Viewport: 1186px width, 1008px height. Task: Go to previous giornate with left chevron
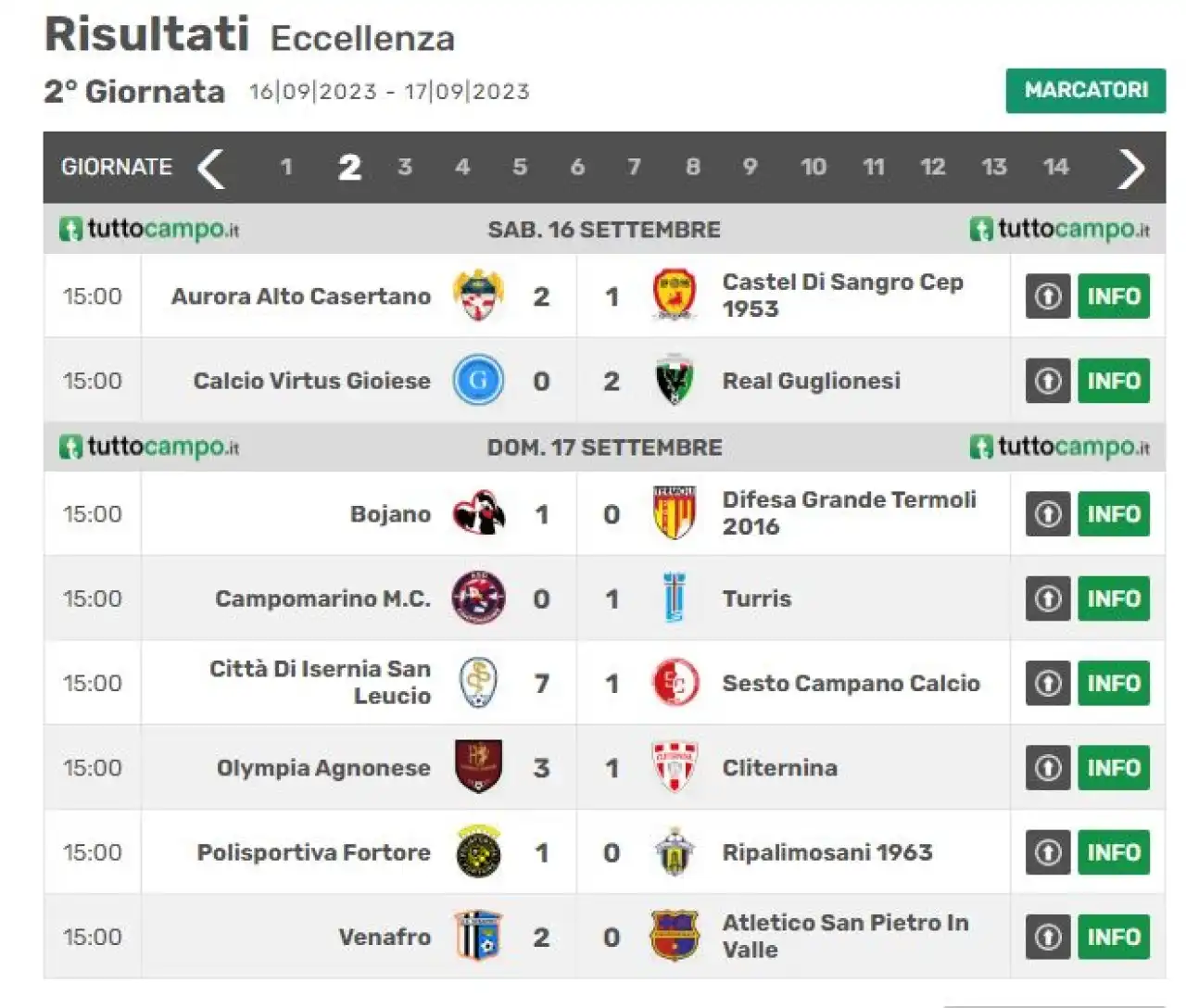(x=211, y=168)
